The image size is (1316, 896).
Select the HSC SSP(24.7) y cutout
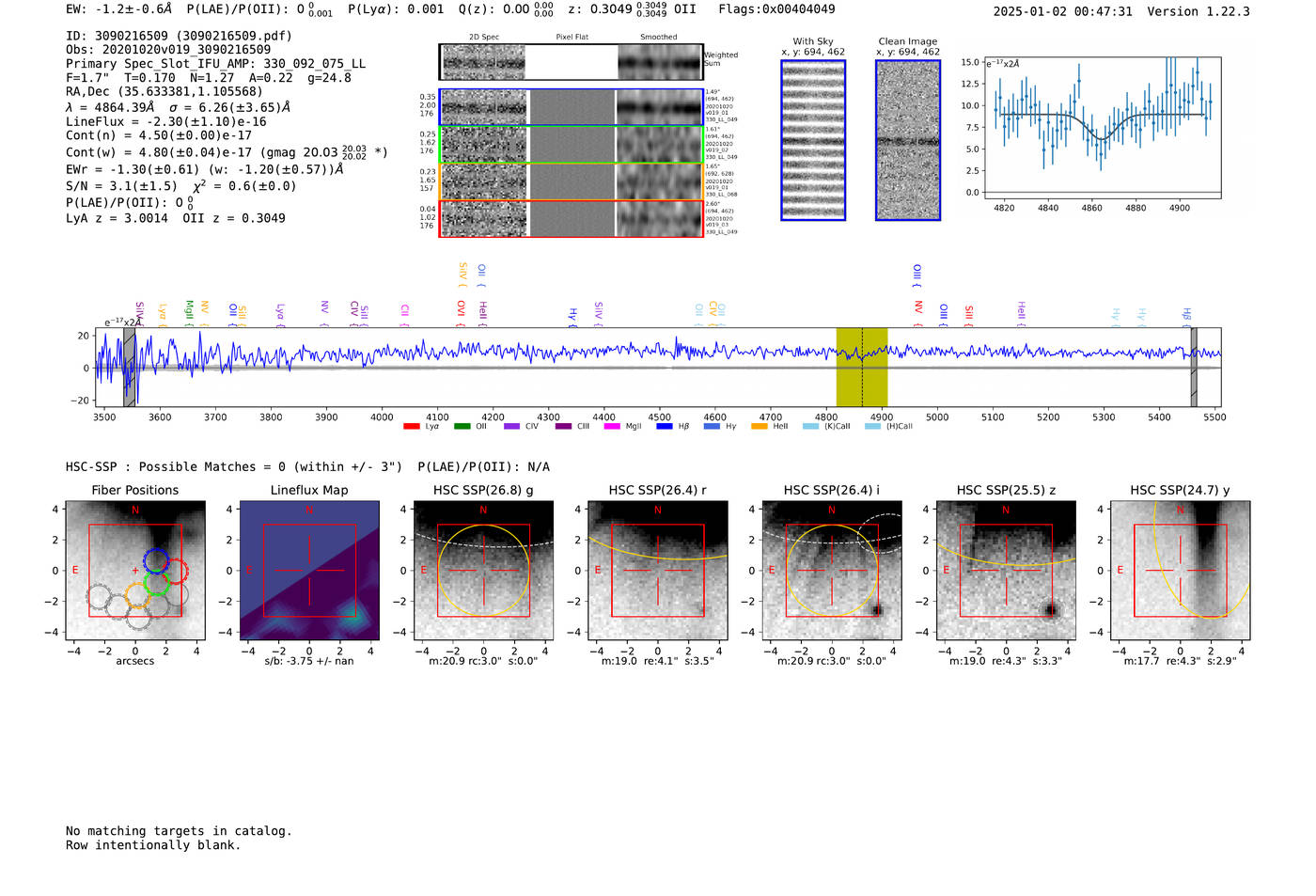(x=1180, y=571)
